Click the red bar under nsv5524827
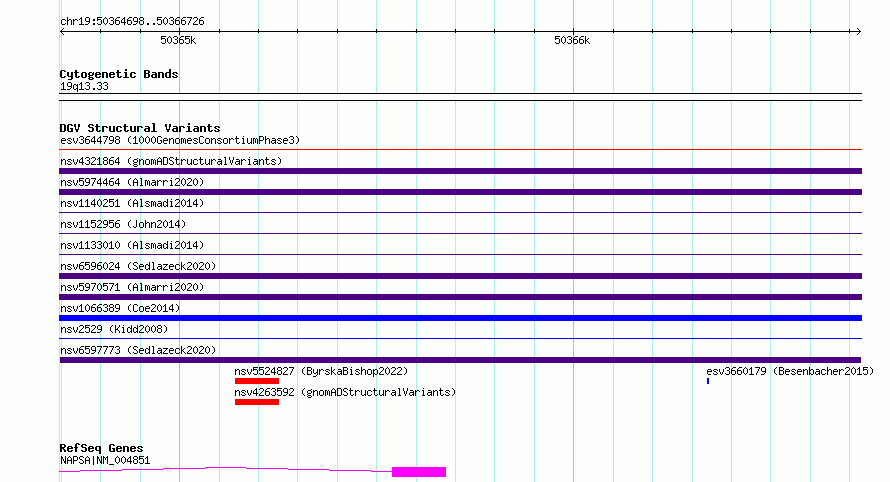Viewport: 890px width, 482px height. (257, 381)
